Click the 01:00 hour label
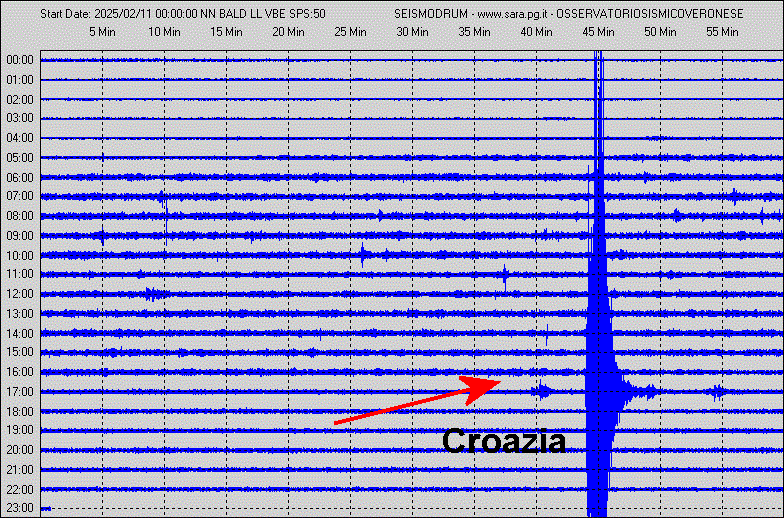This screenshot has height=518, width=784. 20,80
